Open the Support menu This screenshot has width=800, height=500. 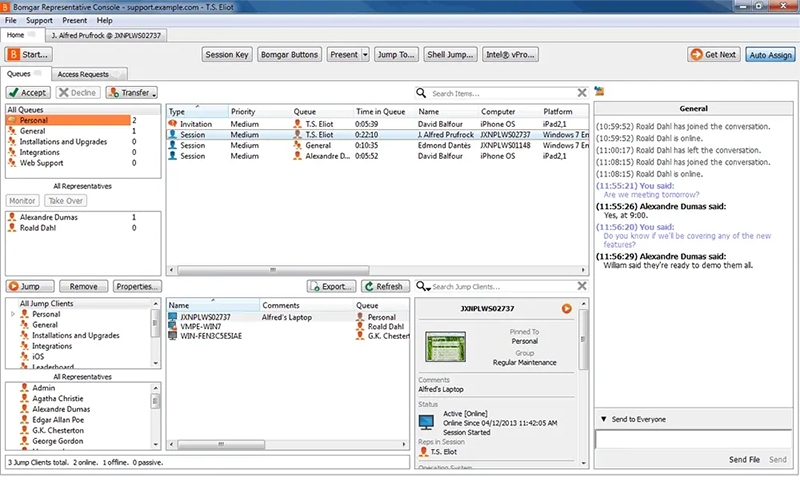39,20
